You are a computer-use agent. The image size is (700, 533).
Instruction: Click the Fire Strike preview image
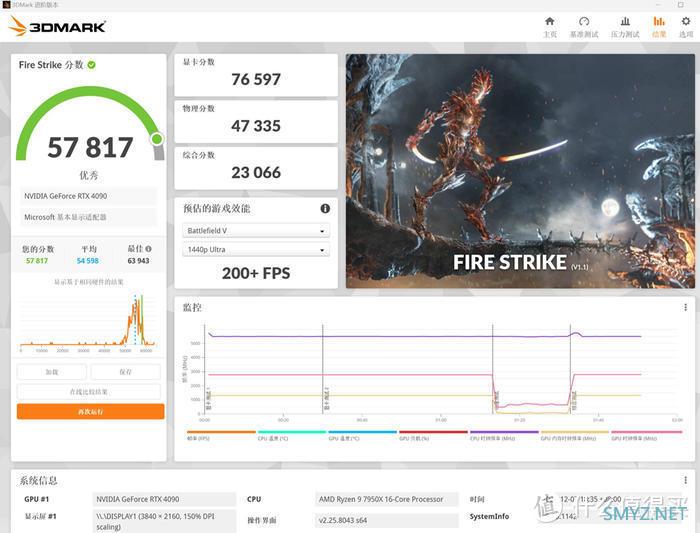518,171
